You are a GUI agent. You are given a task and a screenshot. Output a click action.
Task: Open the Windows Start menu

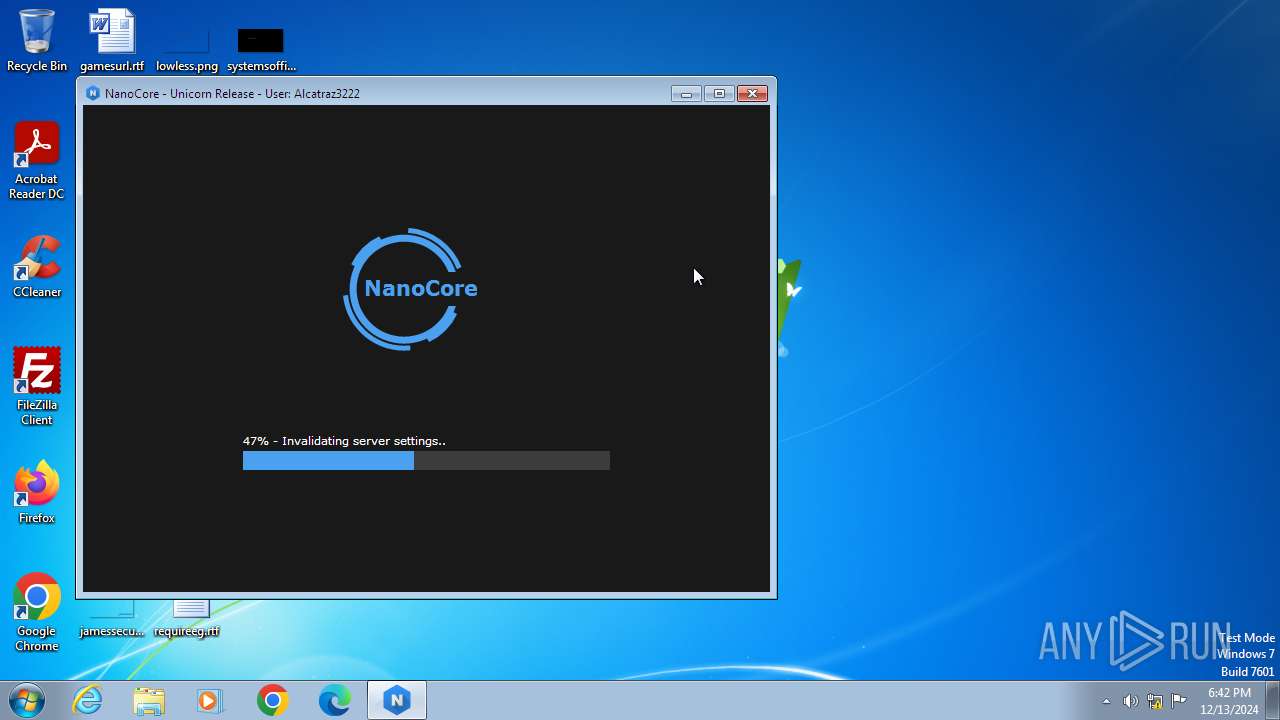pos(27,701)
